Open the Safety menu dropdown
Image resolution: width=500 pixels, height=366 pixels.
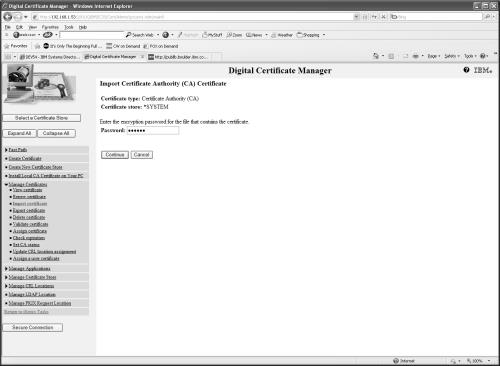pos(452,56)
